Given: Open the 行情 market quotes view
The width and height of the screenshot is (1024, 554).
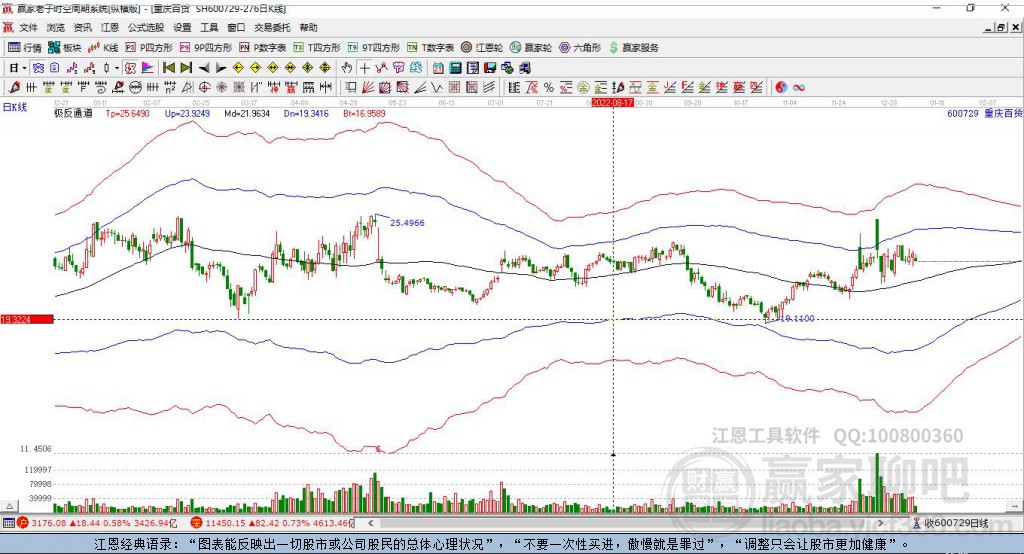Looking at the screenshot, I should coord(24,48).
